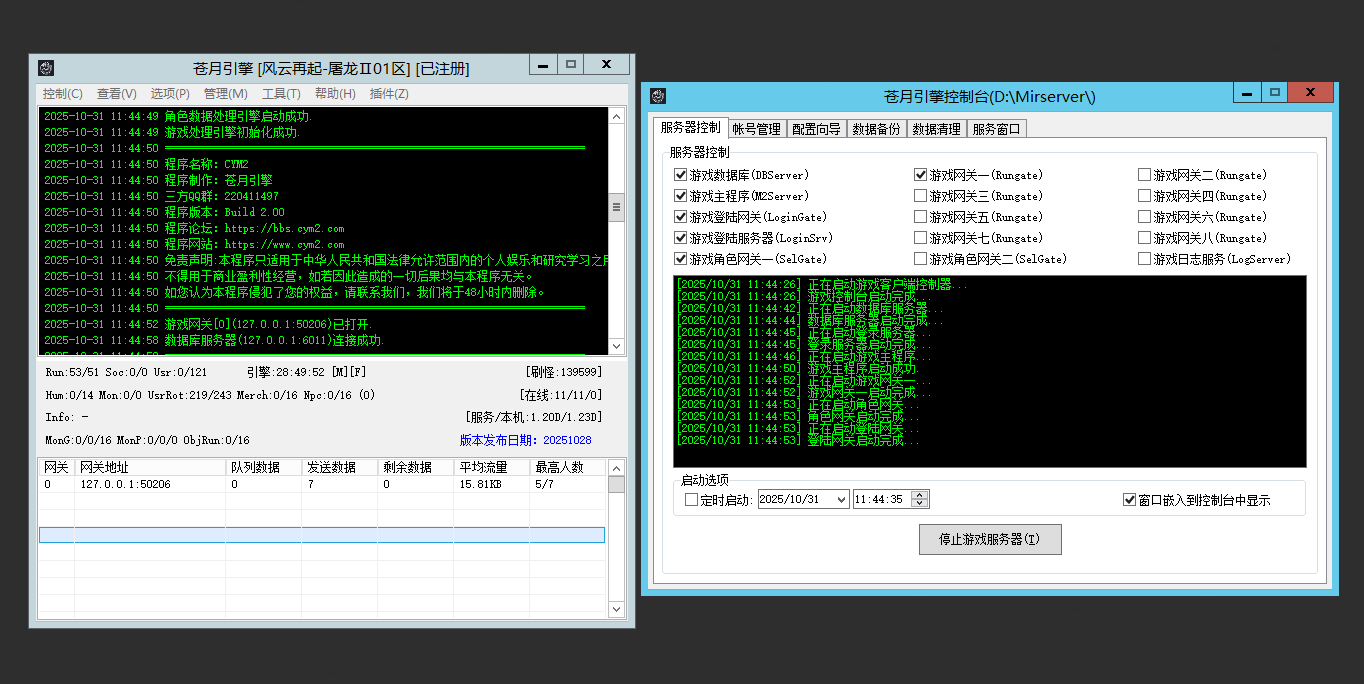The image size is (1364, 684).
Task: Click the gateway list scroll-up arrow
Action: (616, 468)
